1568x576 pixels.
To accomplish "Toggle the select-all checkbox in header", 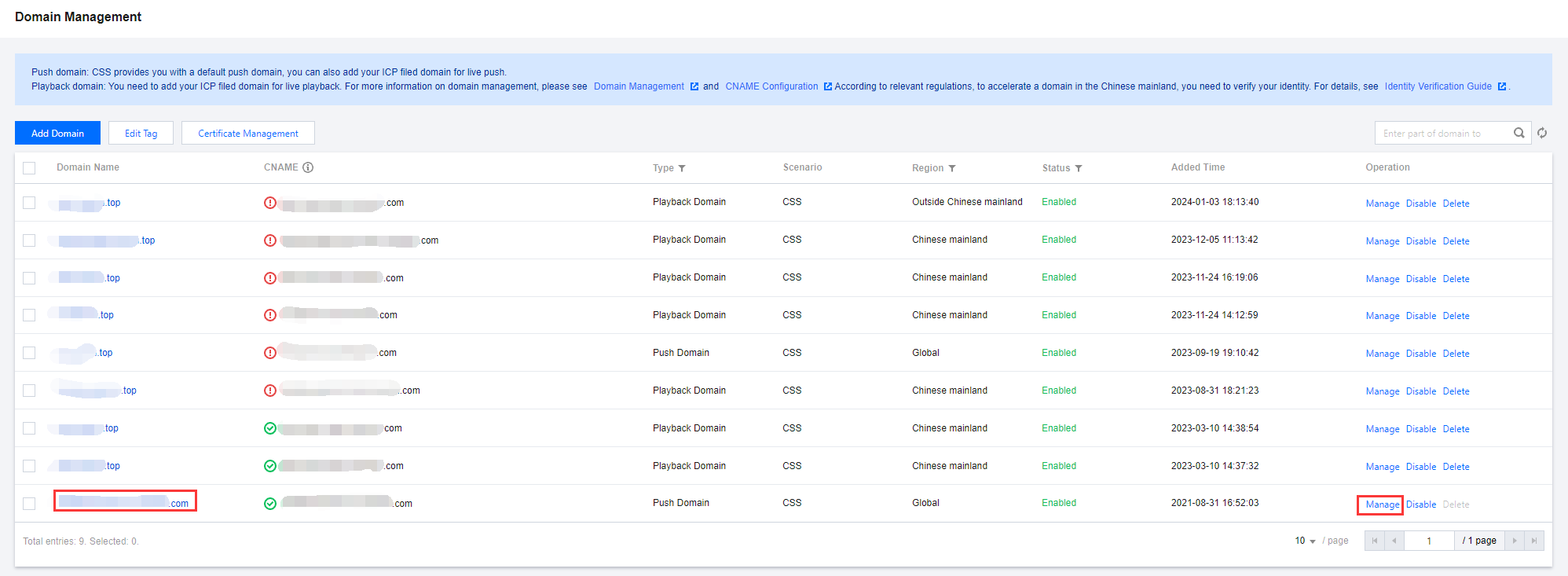I will (29, 167).
